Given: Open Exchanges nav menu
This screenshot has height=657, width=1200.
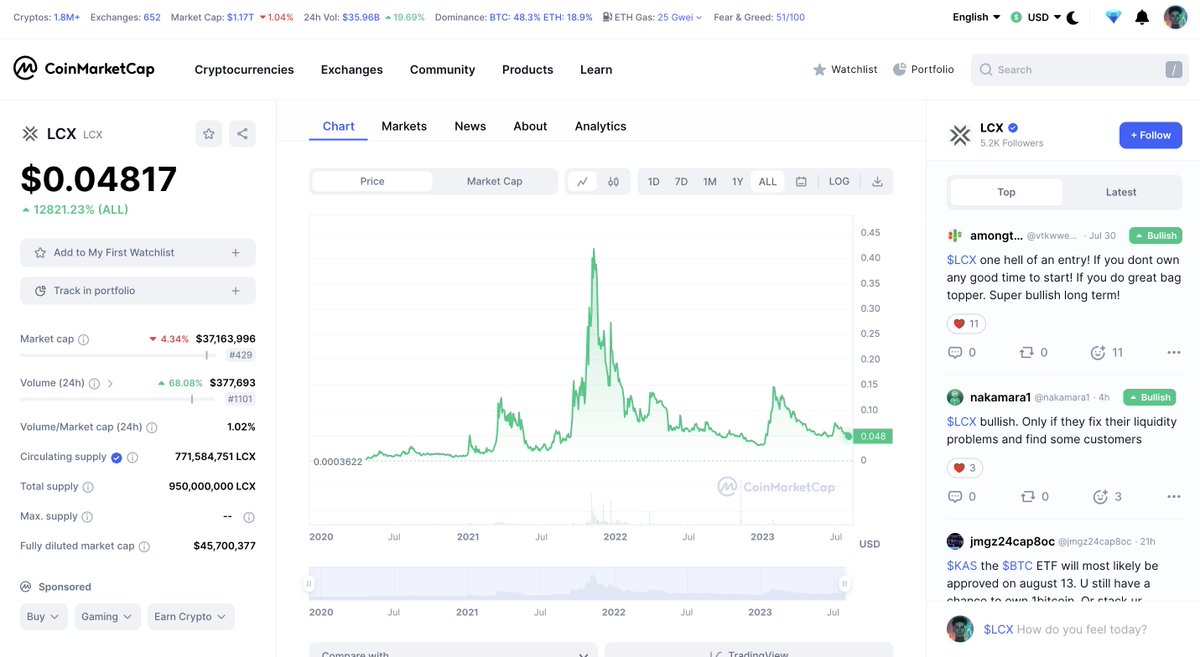Looking at the screenshot, I should [x=352, y=69].
